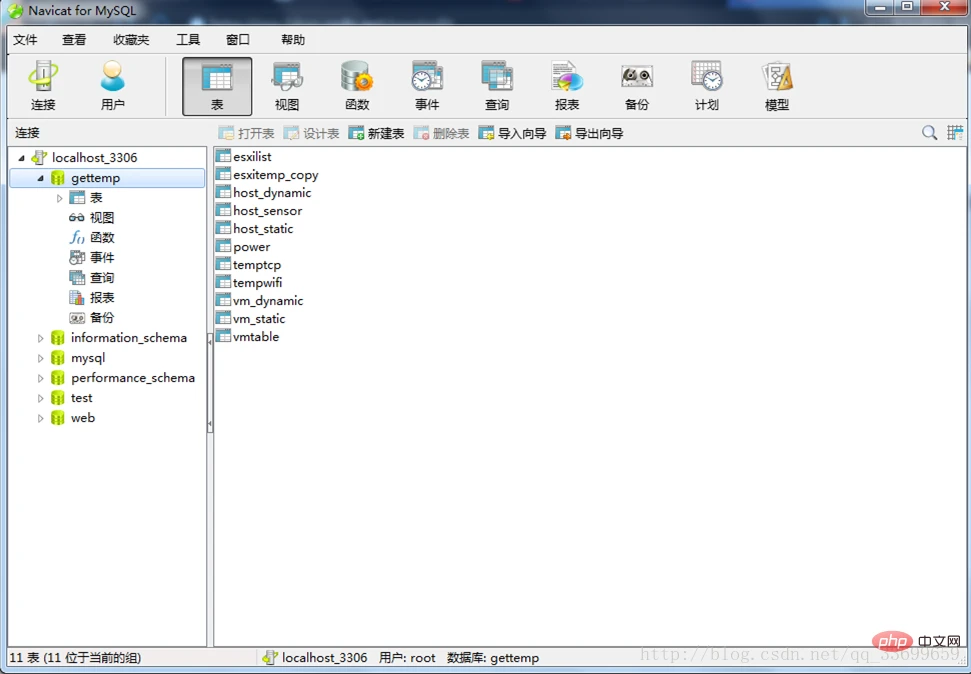The height and width of the screenshot is (674, 971).
Task: Open the 连接 (Connection) toolbar icon
Action: click(x=43, y=87)
